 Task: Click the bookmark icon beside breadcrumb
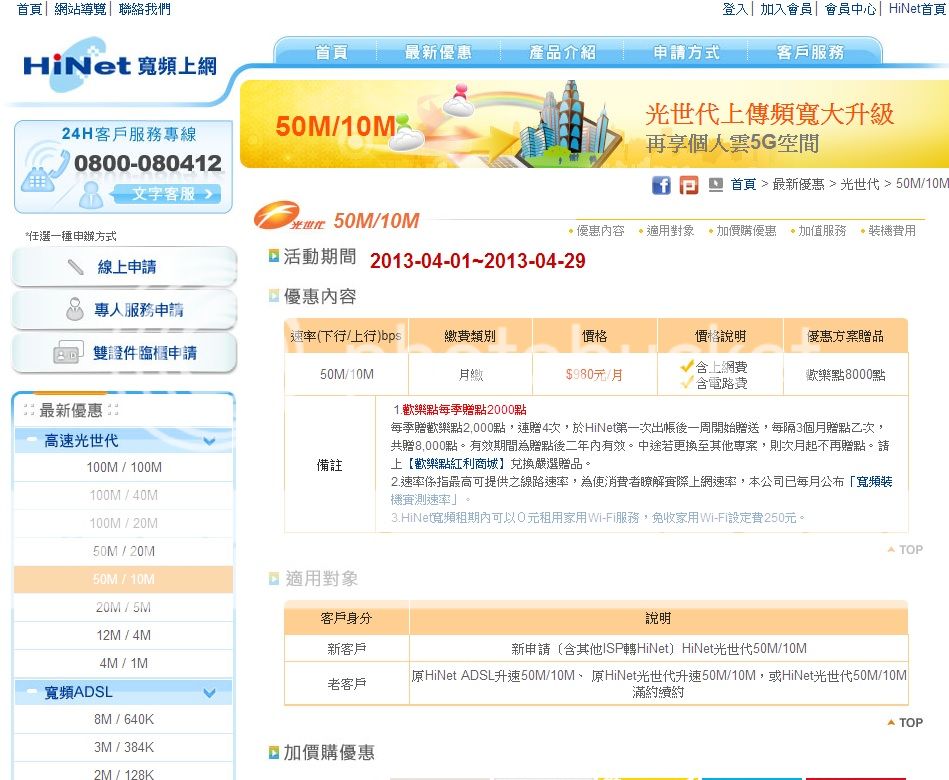[716, 184]
